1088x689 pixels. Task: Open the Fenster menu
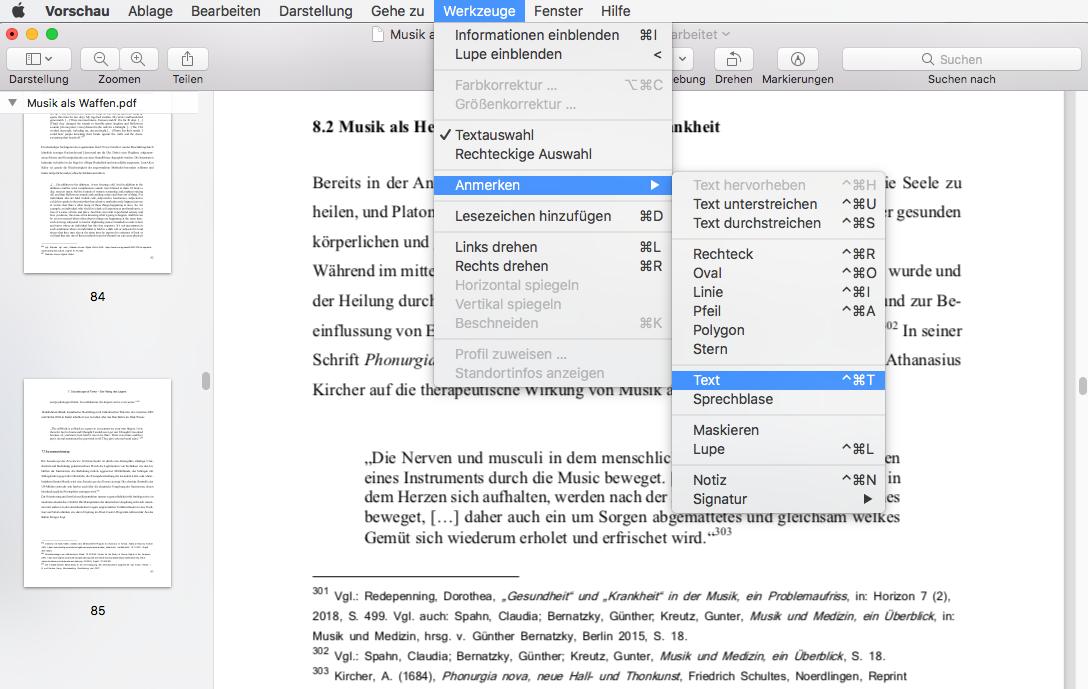click(558, 10)
